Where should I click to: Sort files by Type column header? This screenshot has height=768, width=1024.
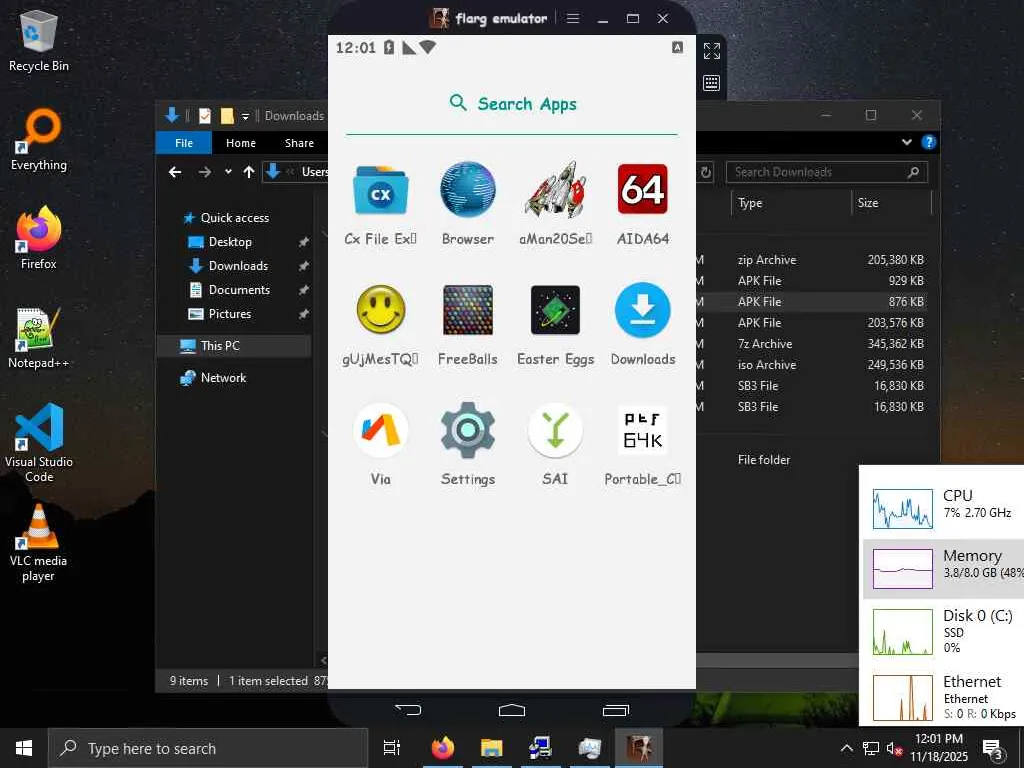750,203
